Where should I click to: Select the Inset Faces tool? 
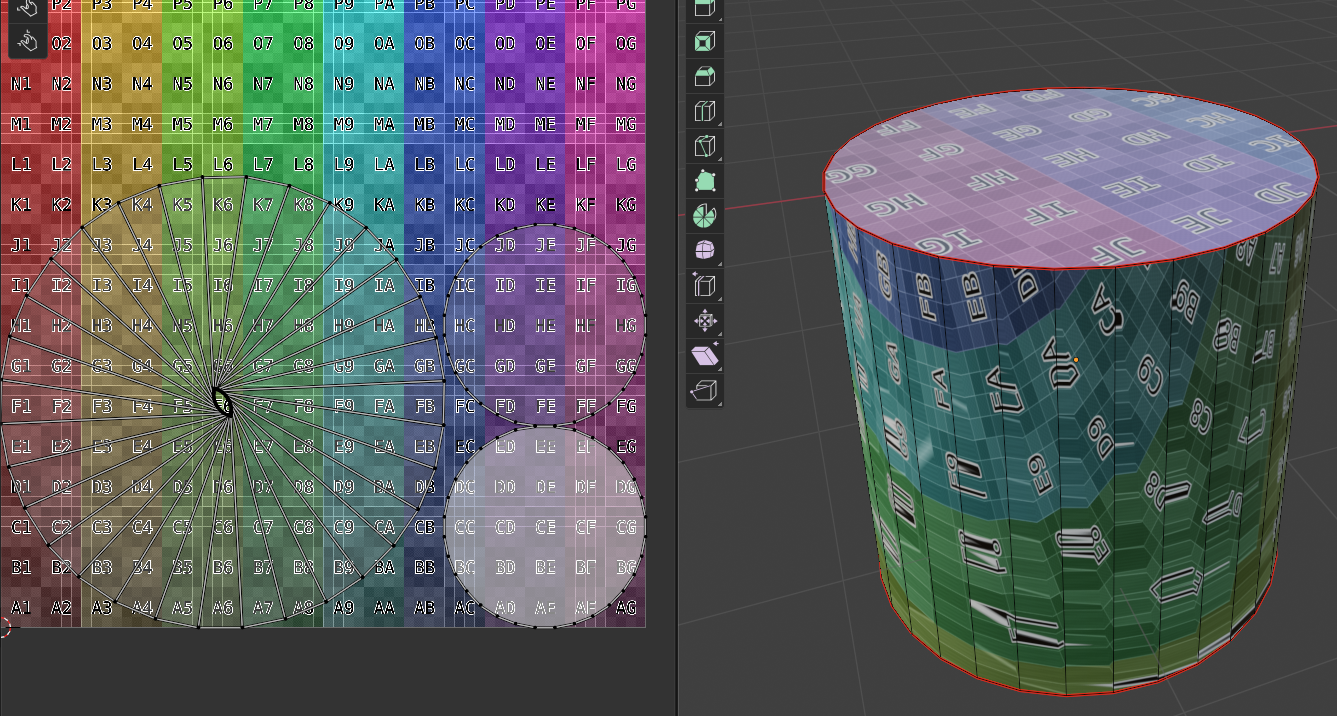[x=705, y=41]
